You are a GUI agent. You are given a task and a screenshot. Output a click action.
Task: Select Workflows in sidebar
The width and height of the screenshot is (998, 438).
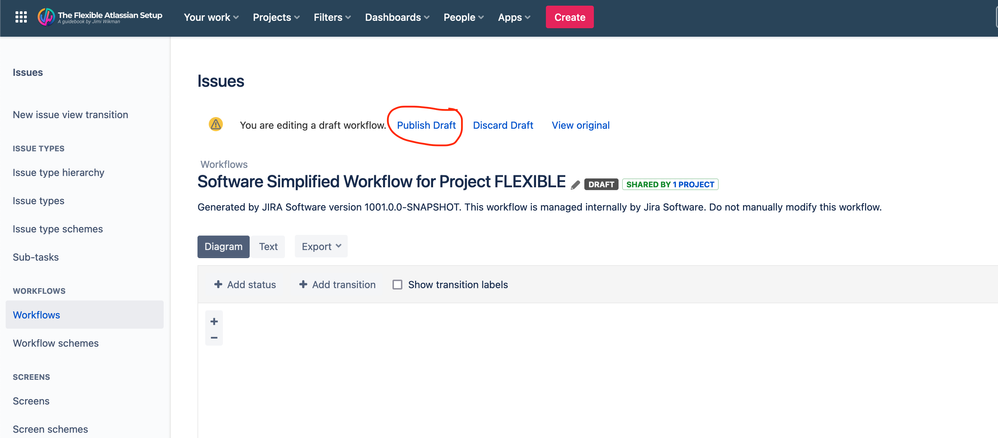(84, 314)
